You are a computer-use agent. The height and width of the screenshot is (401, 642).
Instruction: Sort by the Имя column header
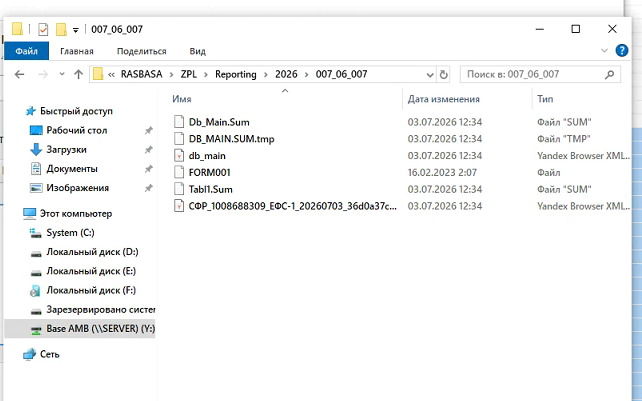[182, 99]
